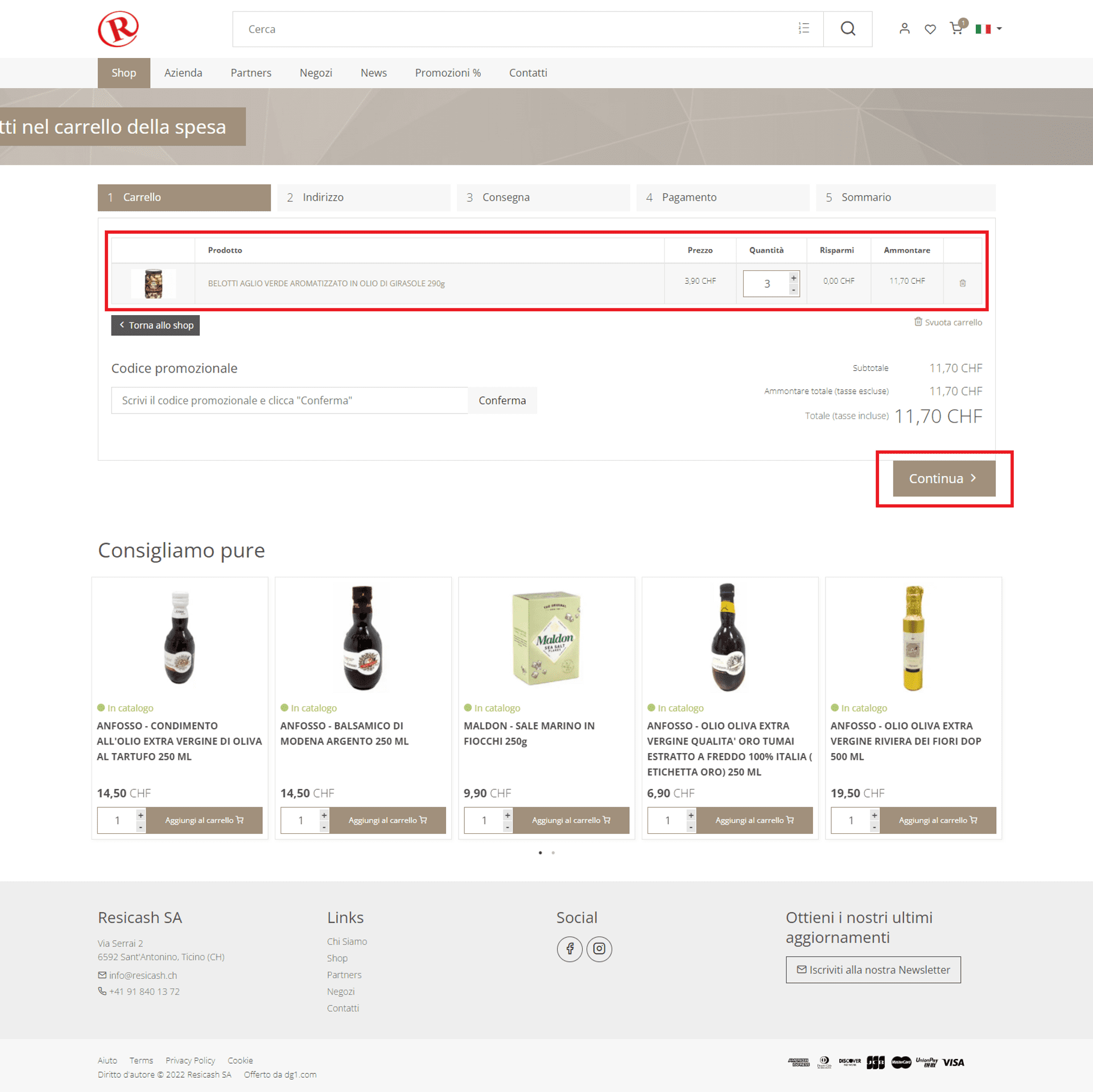
Task: Click the magnifier search button
Action: pyautogui.click(x=848, y=28)
